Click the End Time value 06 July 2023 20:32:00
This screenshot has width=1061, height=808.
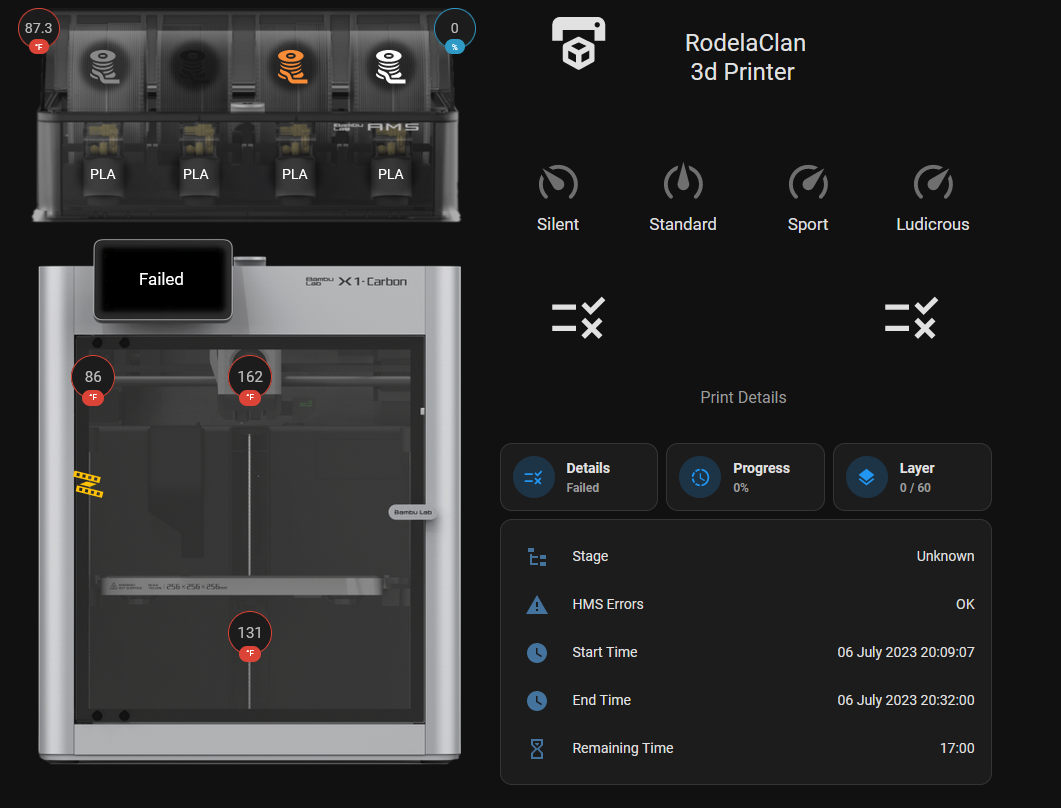(906, 700)
